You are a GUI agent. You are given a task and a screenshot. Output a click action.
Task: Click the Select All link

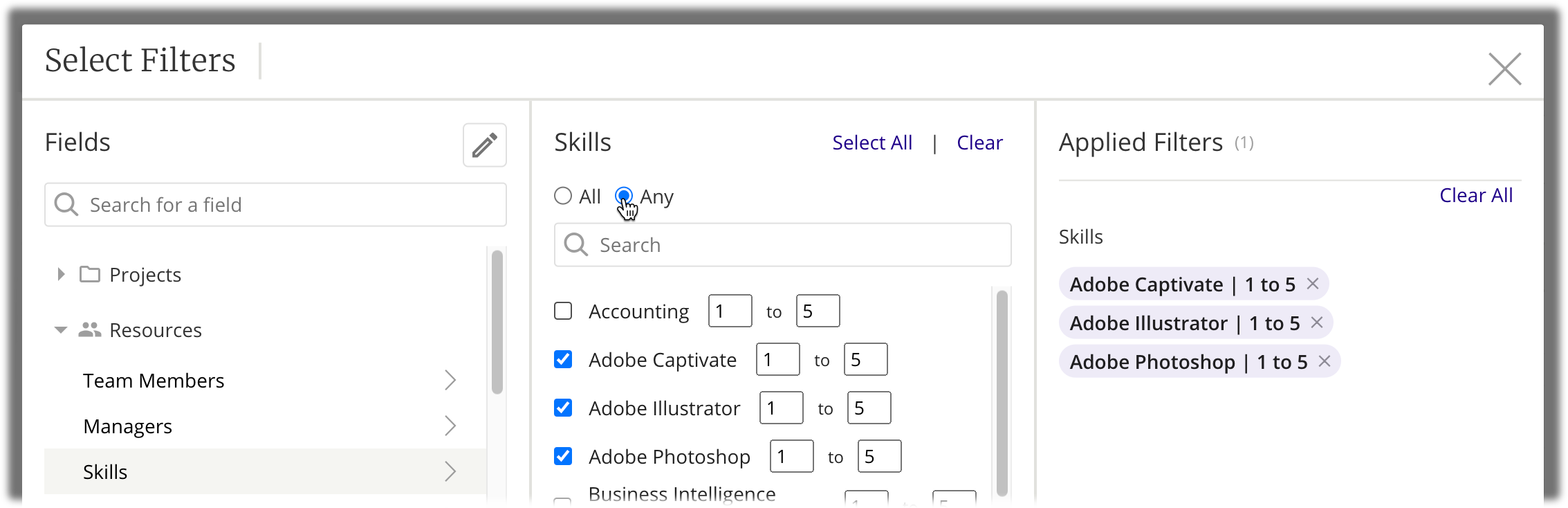872,143
